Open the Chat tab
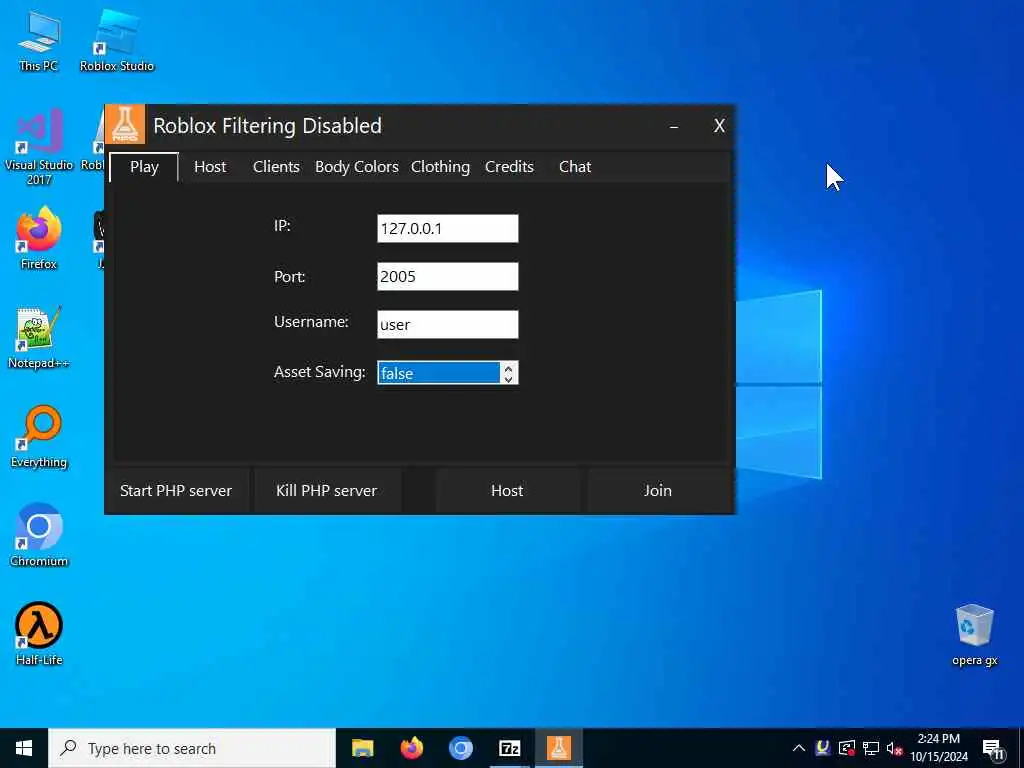 pyautogui.click(x=575, y=167)
